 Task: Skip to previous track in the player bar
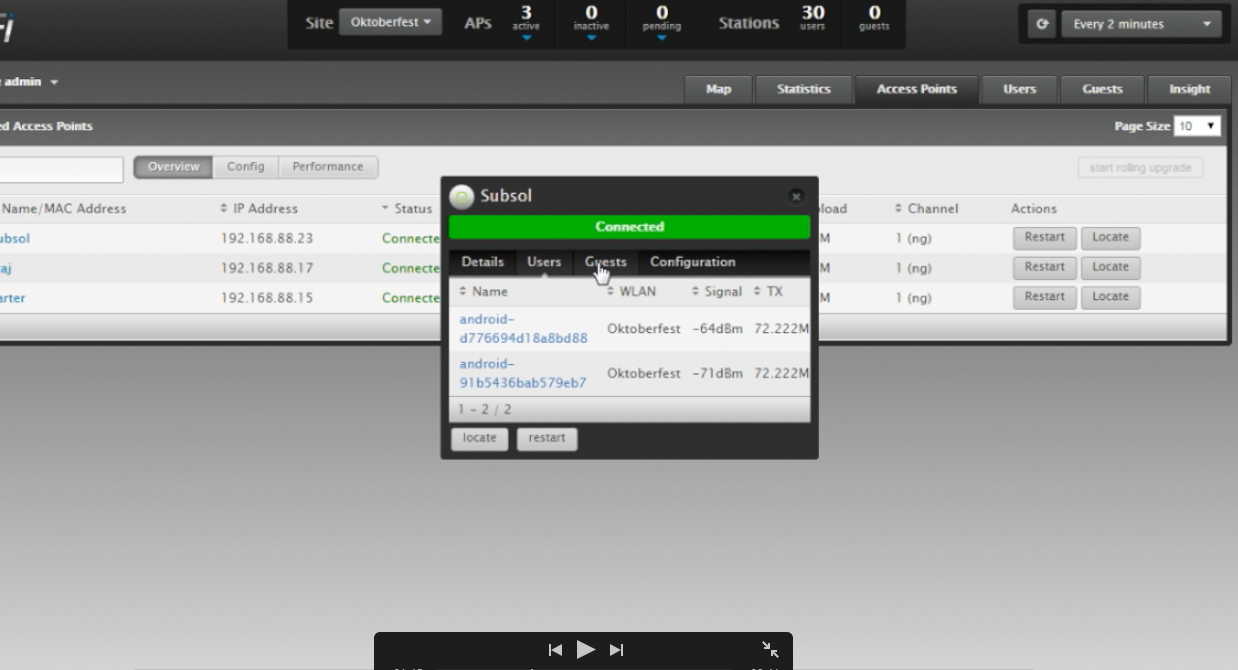(556, 650)
